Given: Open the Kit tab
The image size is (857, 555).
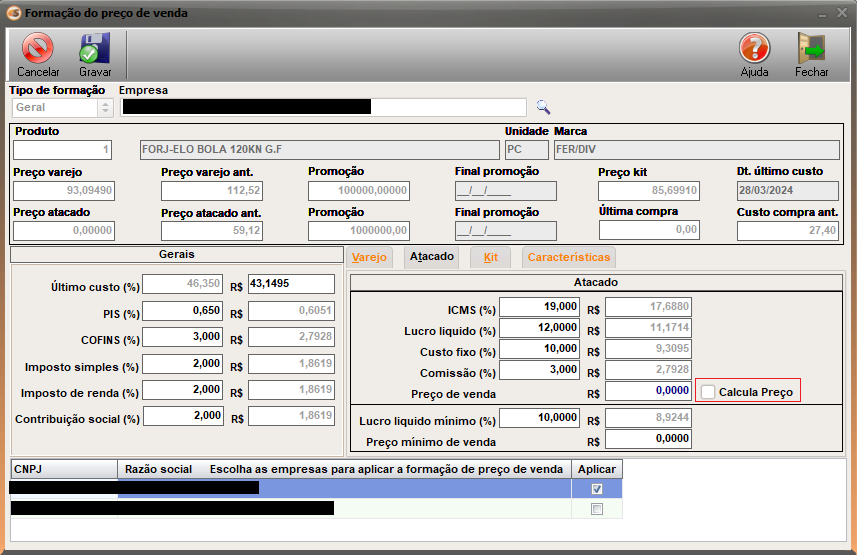Looking at the screenshot, I should click(x=490, y=257).
